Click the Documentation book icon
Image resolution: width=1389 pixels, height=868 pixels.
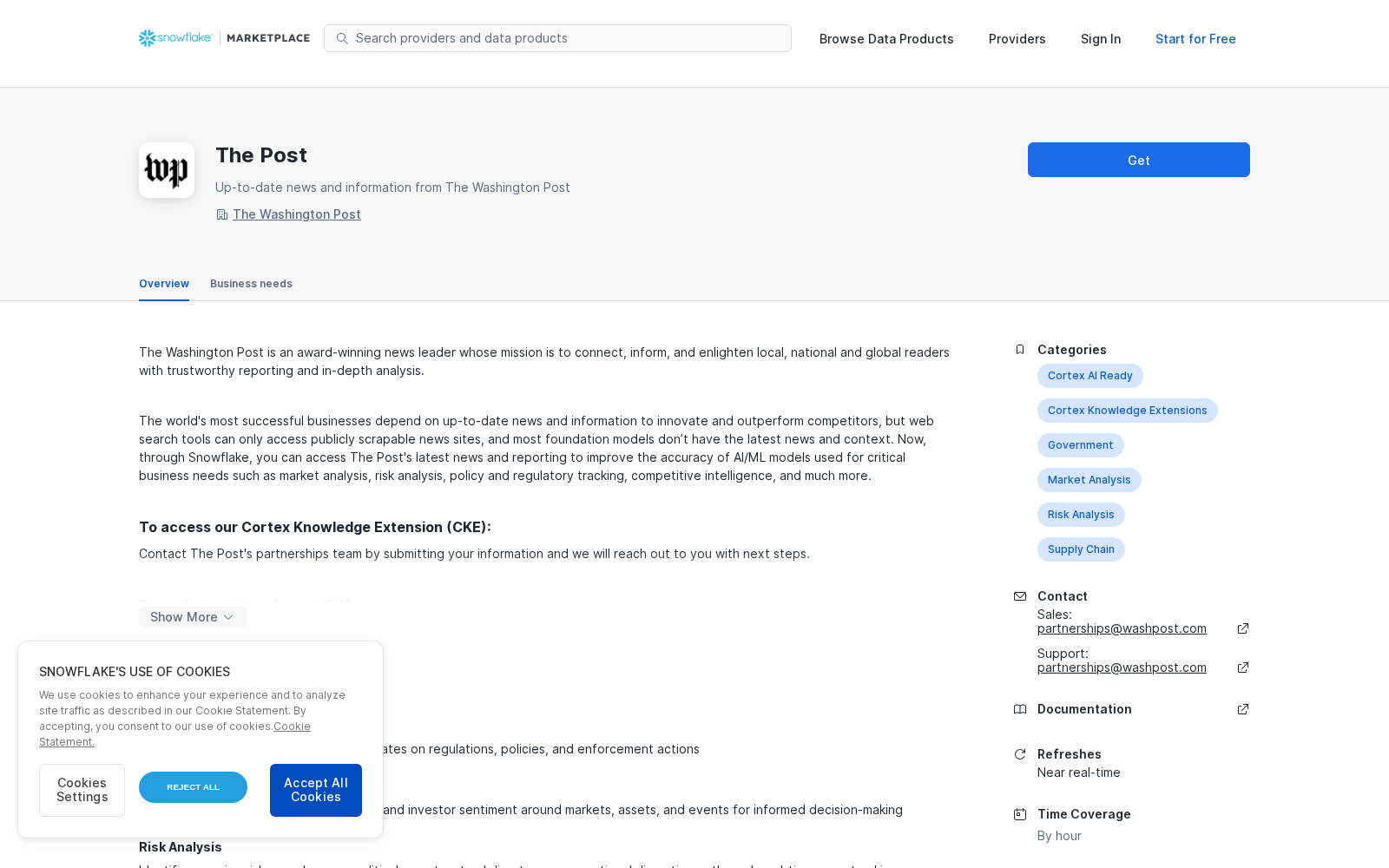click(1020, 709)
